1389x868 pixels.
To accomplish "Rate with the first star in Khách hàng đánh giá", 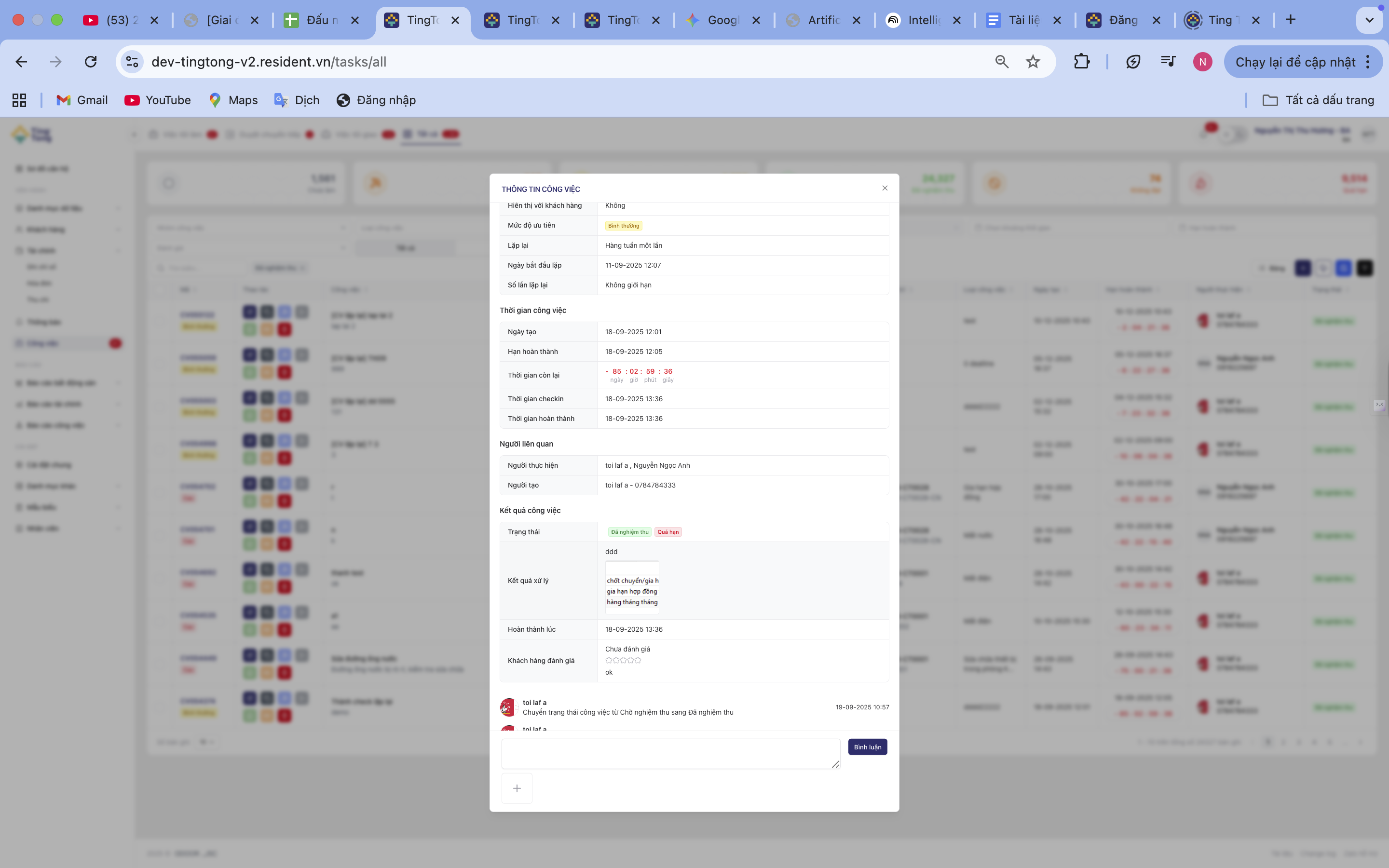I will tap(608, 660).
